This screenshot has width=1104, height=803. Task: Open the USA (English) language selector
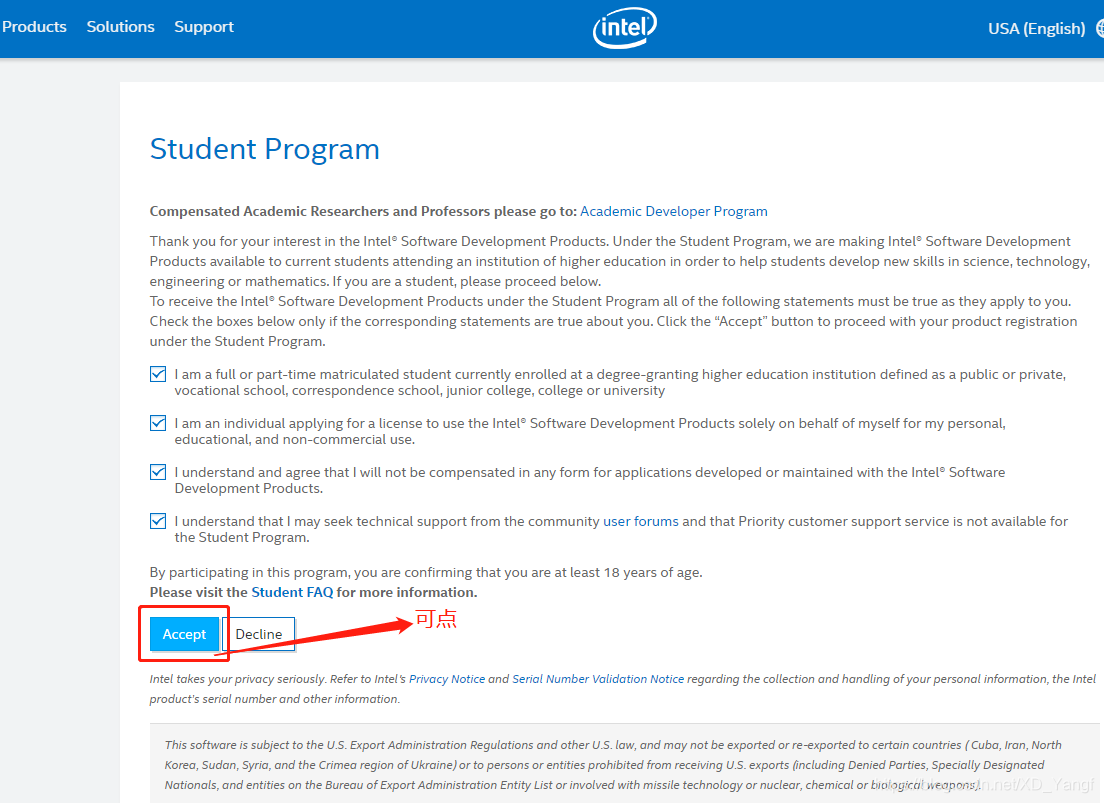pyautogui.click(x=1036, y=29)
